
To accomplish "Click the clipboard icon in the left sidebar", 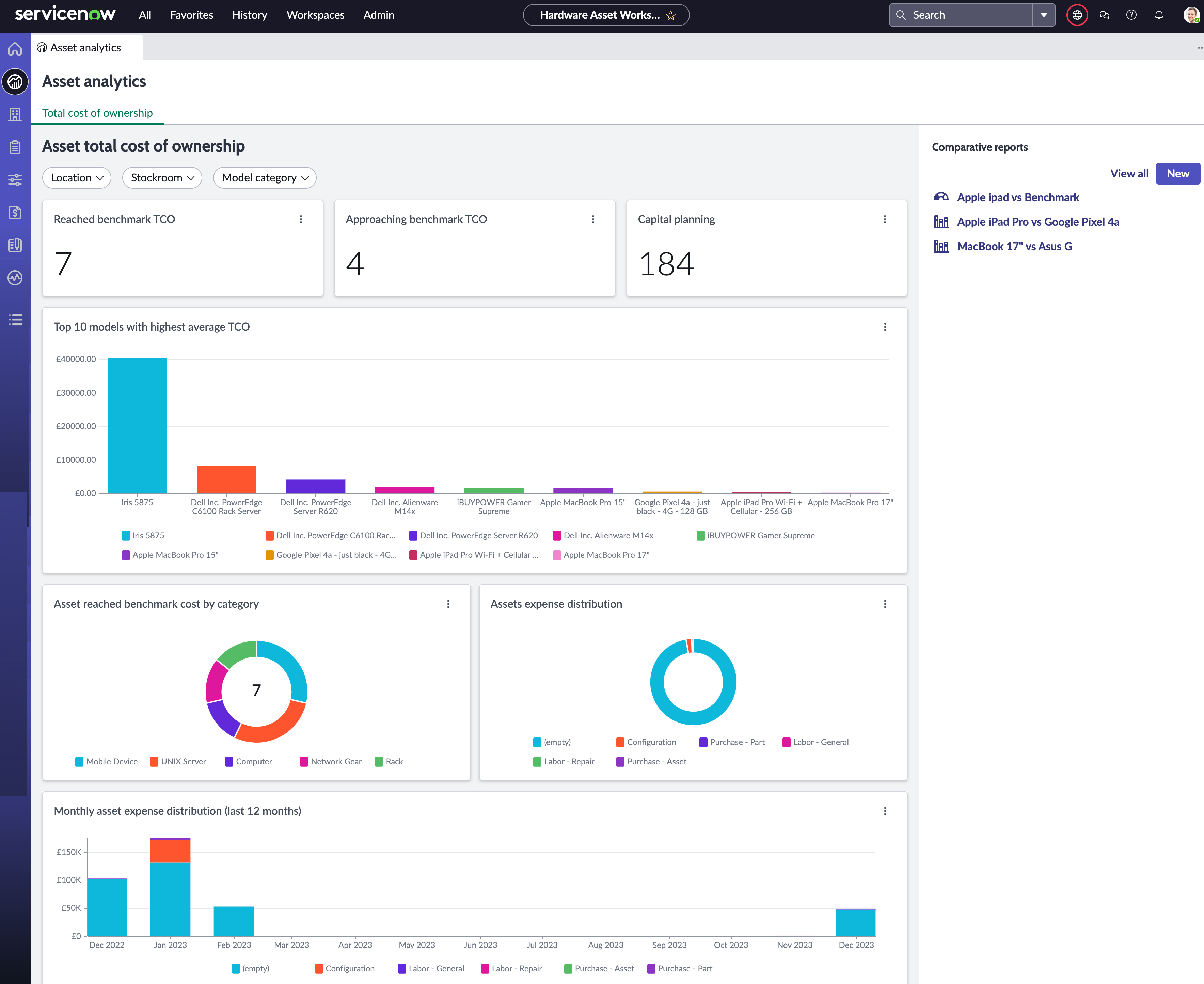I will (x=15, y=147).
